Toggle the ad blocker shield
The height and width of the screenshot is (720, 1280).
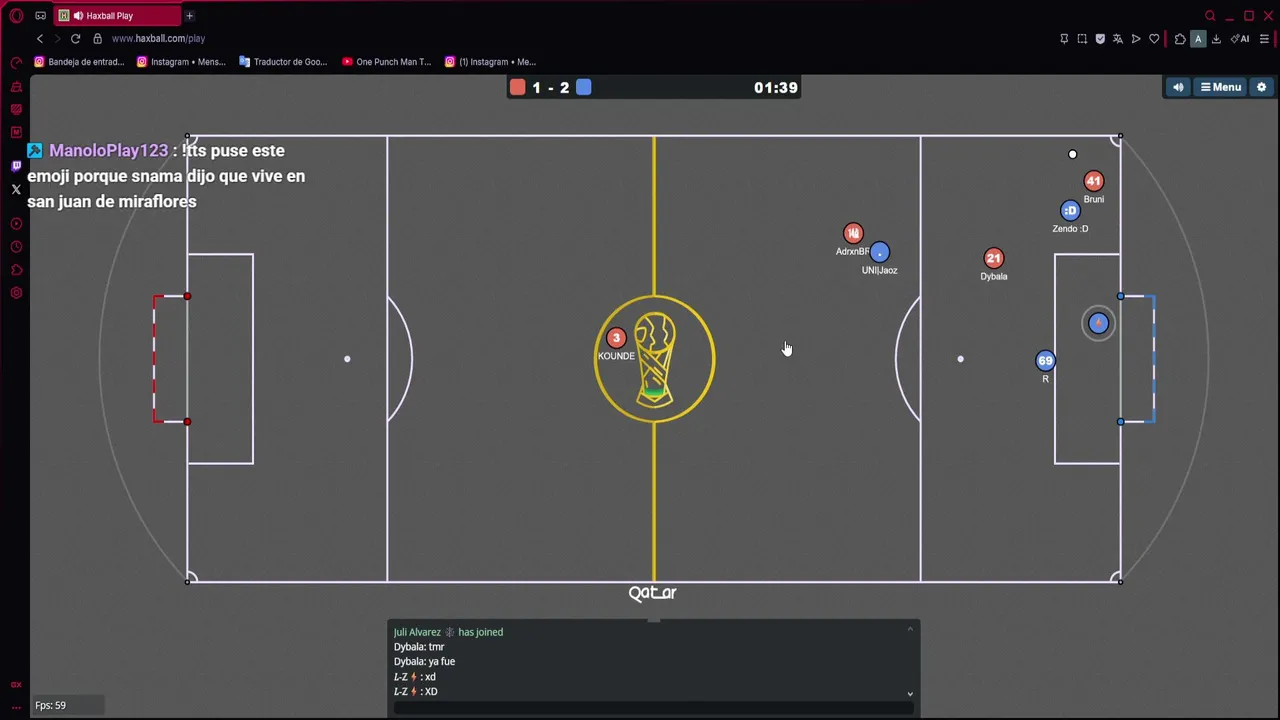click(1100, 39)
